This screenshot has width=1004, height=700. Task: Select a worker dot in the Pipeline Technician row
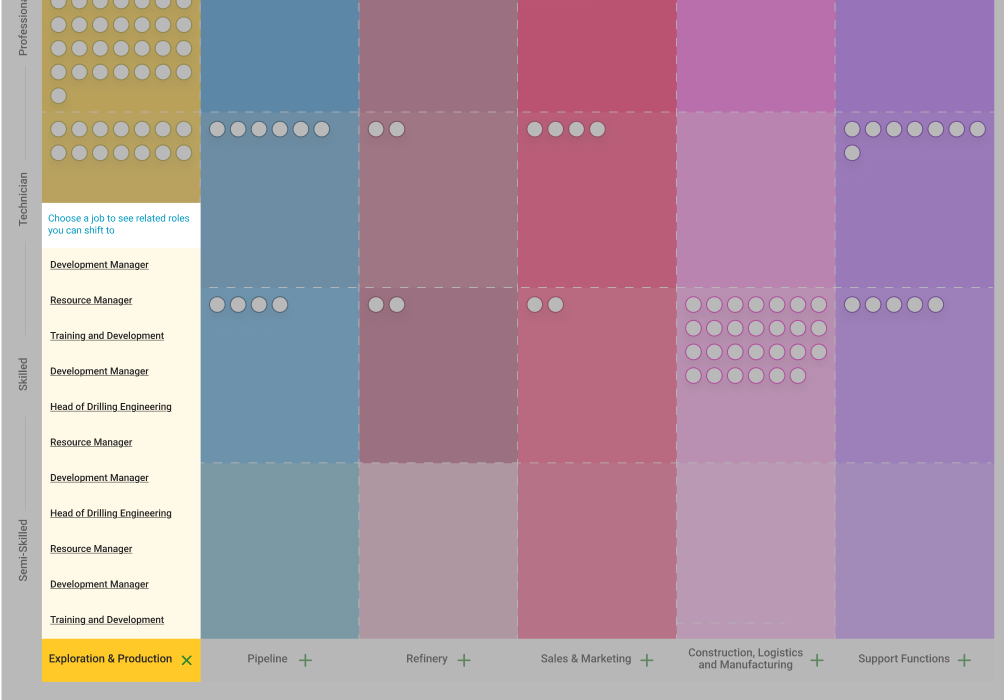[237, 129]
